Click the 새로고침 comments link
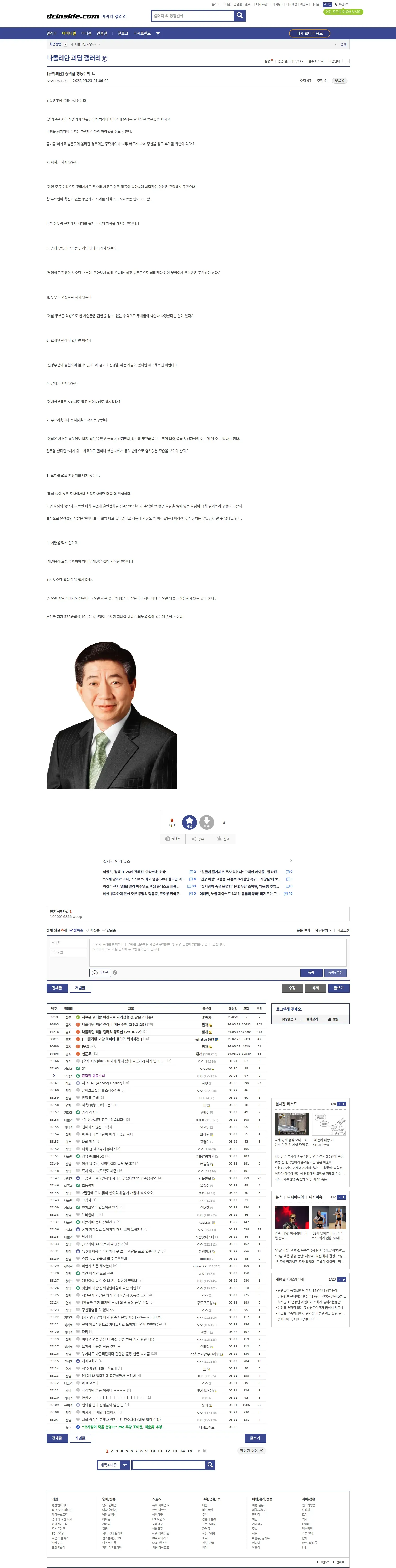396x1568 pixels. point(344,930)
